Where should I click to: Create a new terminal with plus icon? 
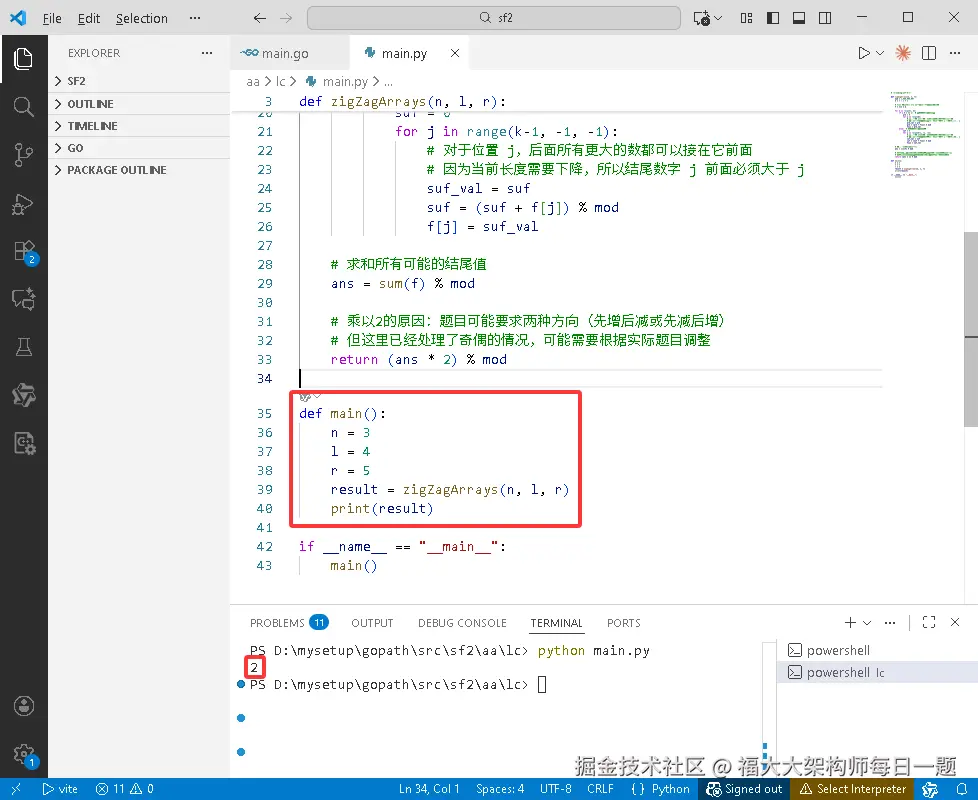[850, 622]
